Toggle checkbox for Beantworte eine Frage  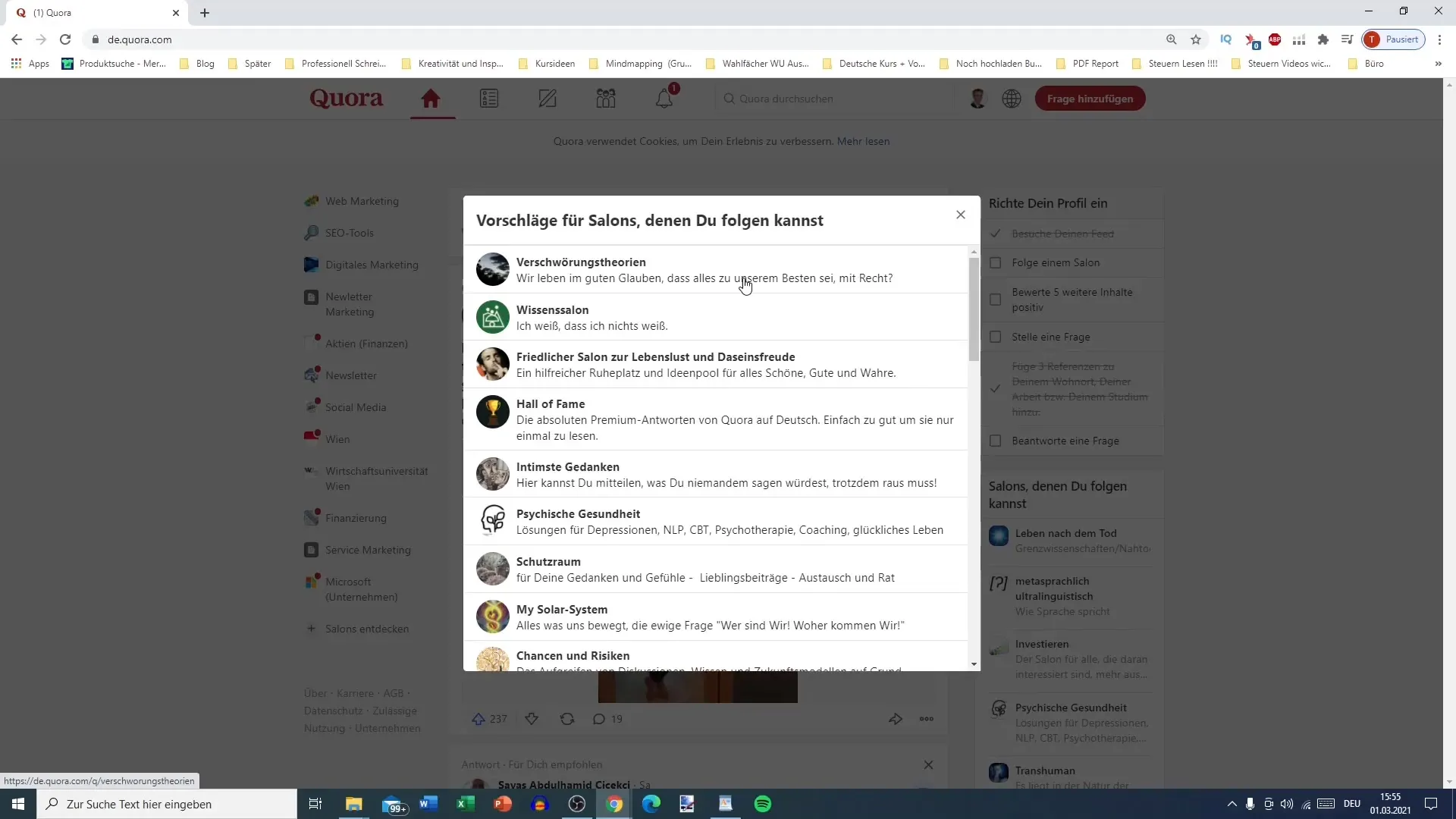(x=998, y=440)
